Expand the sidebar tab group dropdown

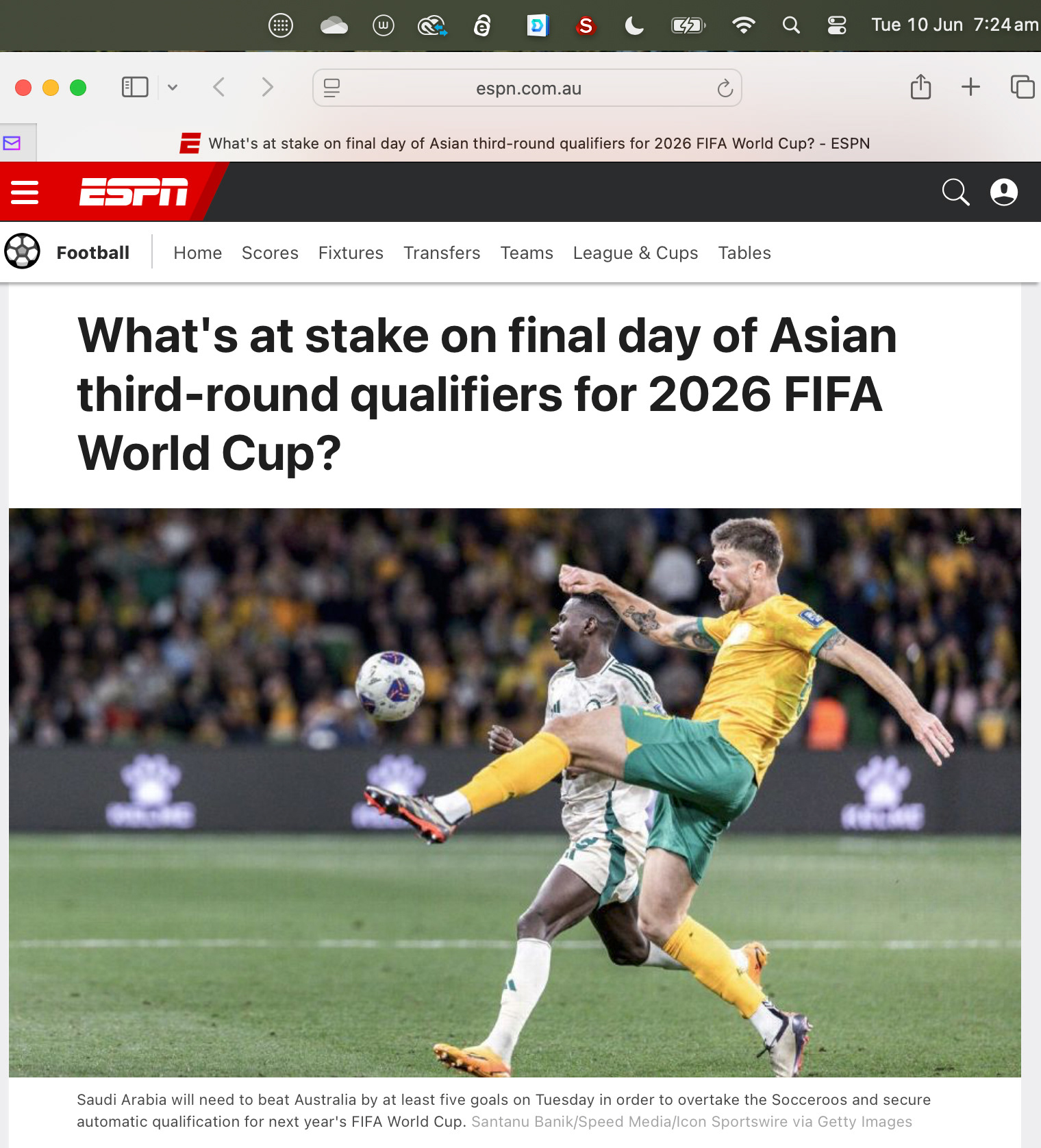(x=173, y=87)
